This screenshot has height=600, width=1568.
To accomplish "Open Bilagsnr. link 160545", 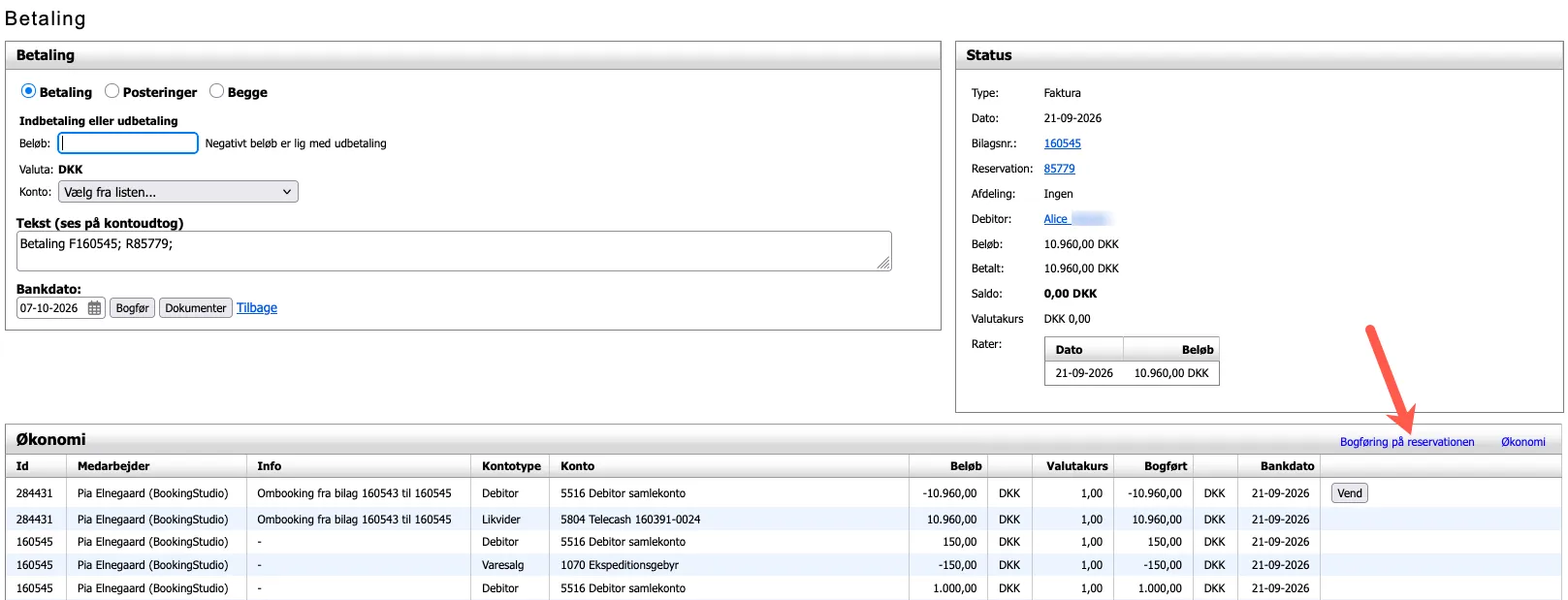I will (1062, 143).
